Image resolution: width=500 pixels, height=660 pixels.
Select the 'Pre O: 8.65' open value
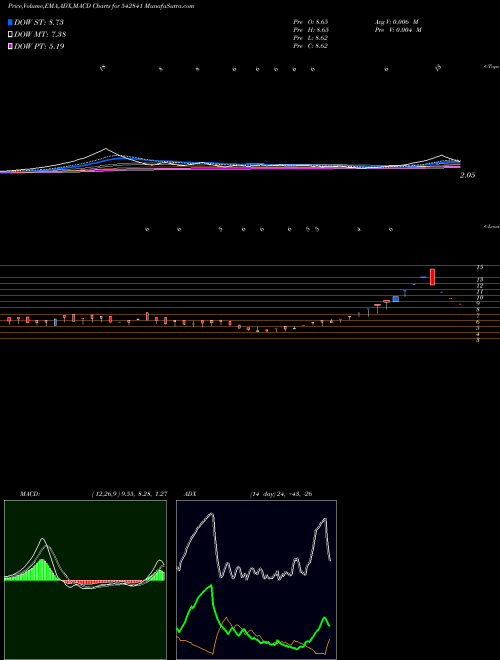tap(311, 21)
